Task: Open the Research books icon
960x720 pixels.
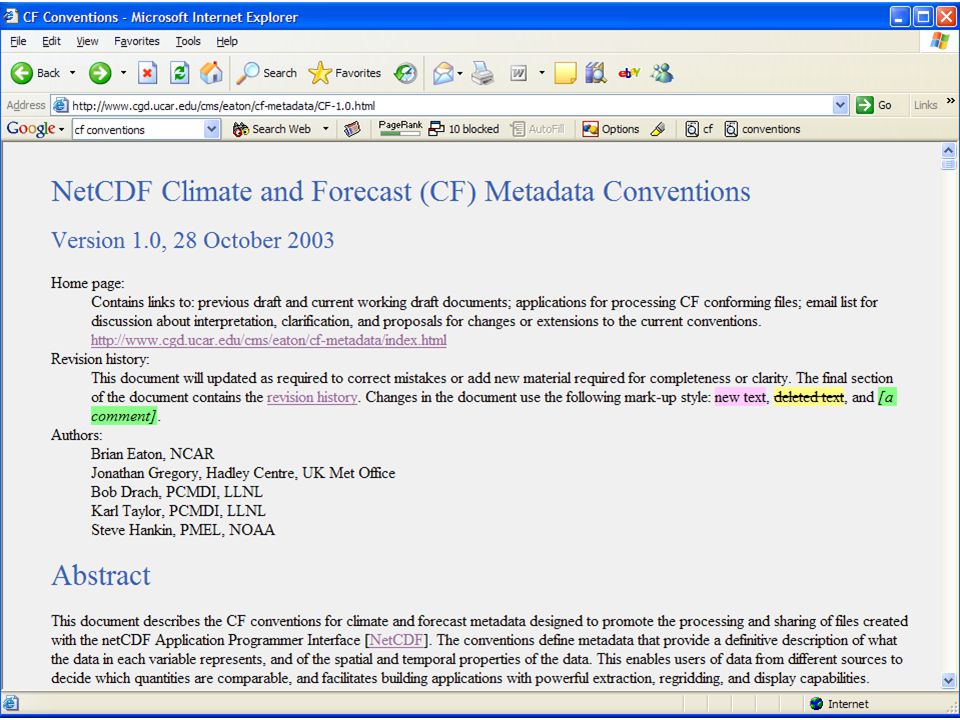Action: (596, 73)
